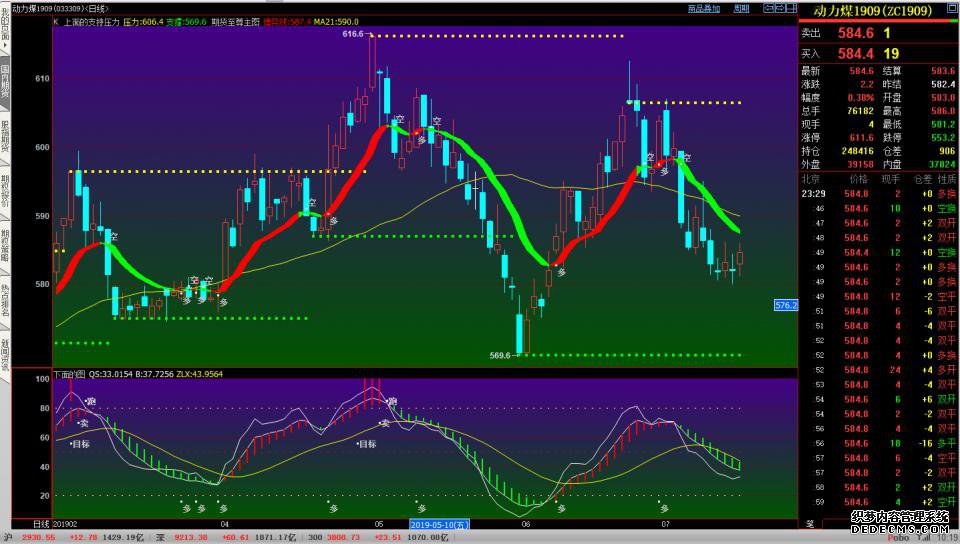Click the 压力:606.4 indicator value
Viewport: 960px width, 544px height.
(x=143, y=22)
